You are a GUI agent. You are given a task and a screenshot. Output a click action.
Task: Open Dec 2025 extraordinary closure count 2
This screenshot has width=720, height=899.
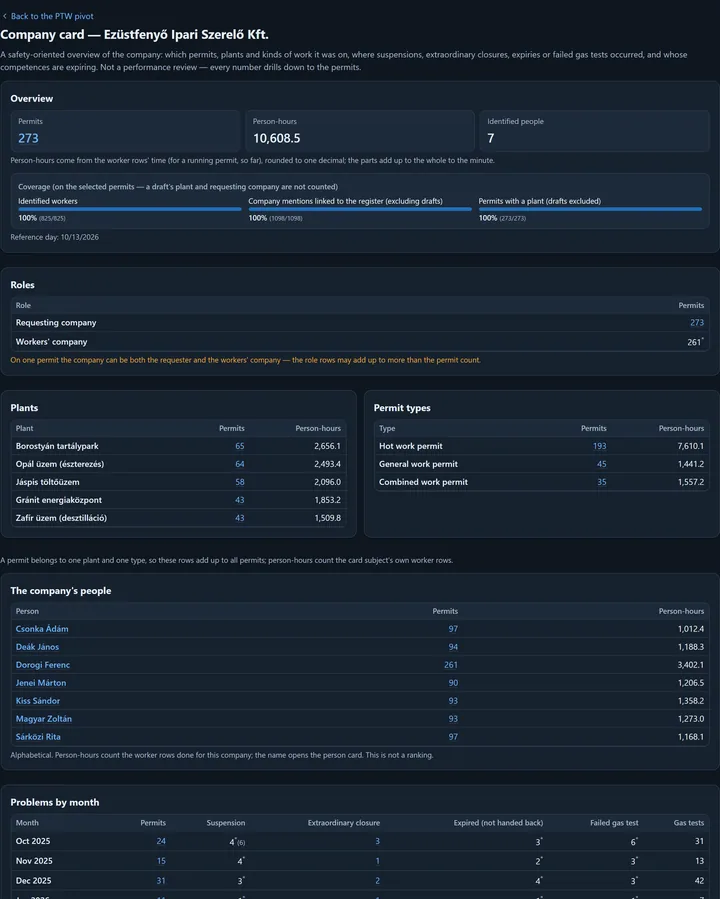377,881
